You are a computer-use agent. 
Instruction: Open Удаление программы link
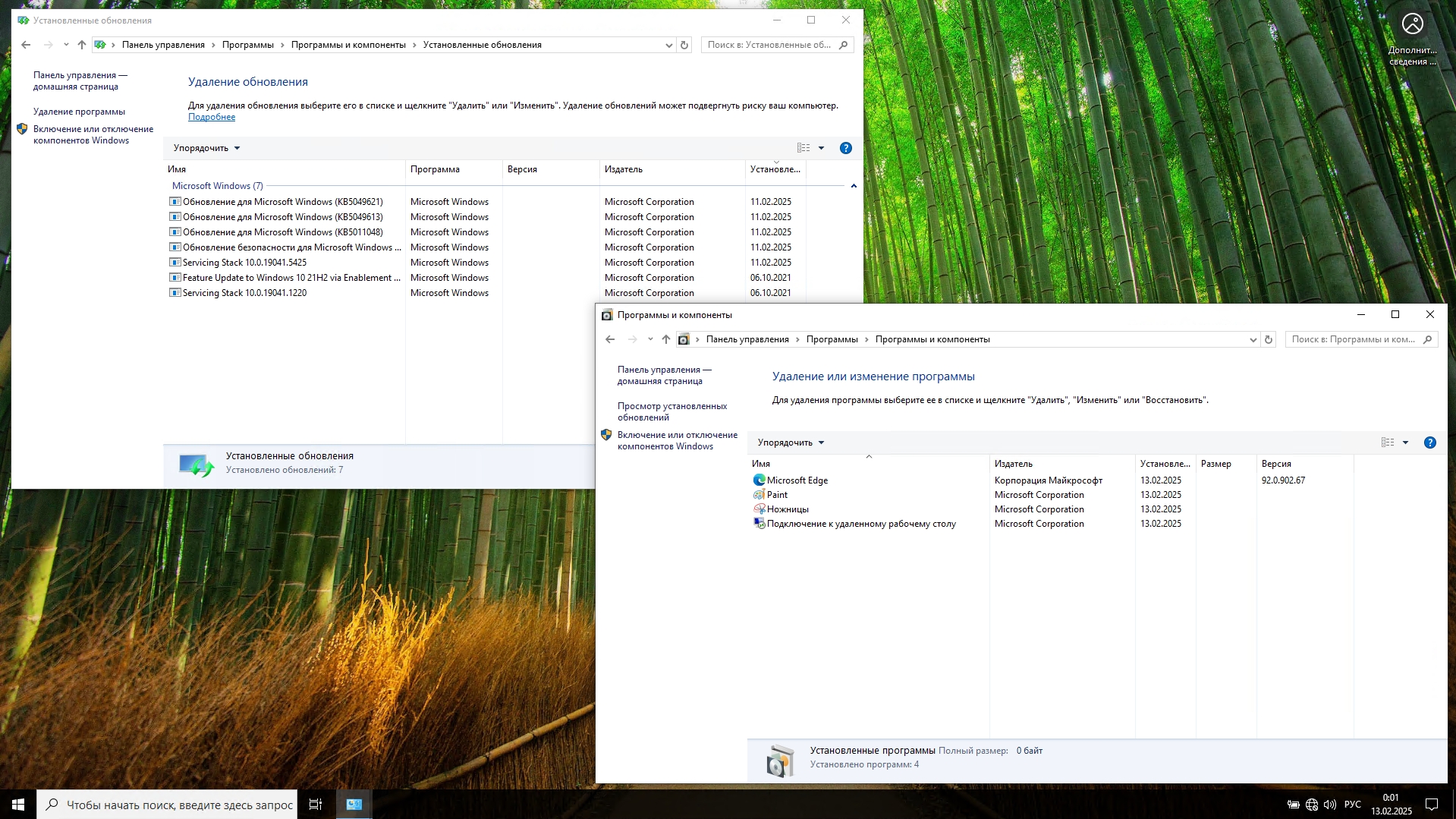[79, 112]
